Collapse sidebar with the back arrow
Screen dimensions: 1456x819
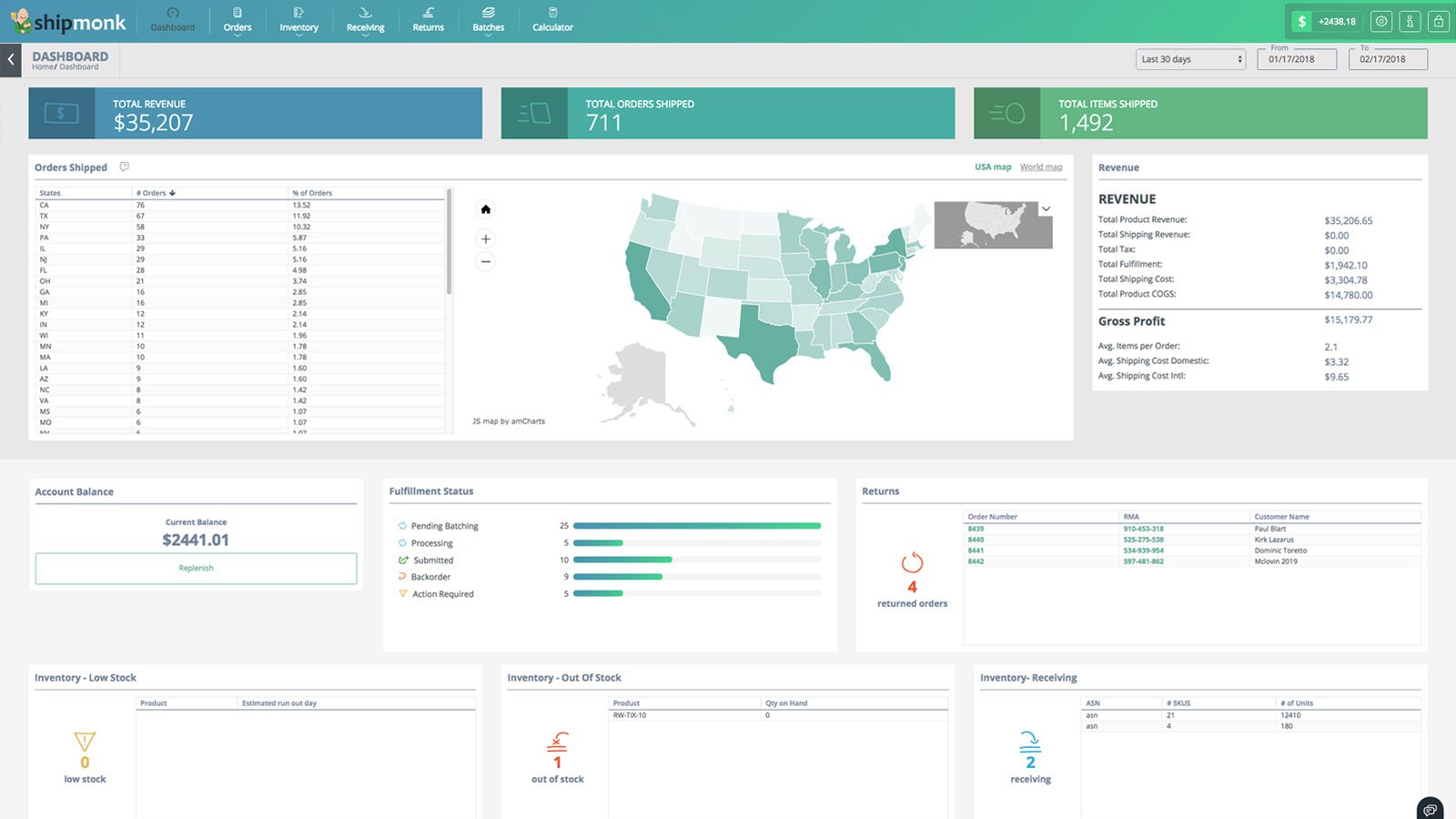[11, 60]
